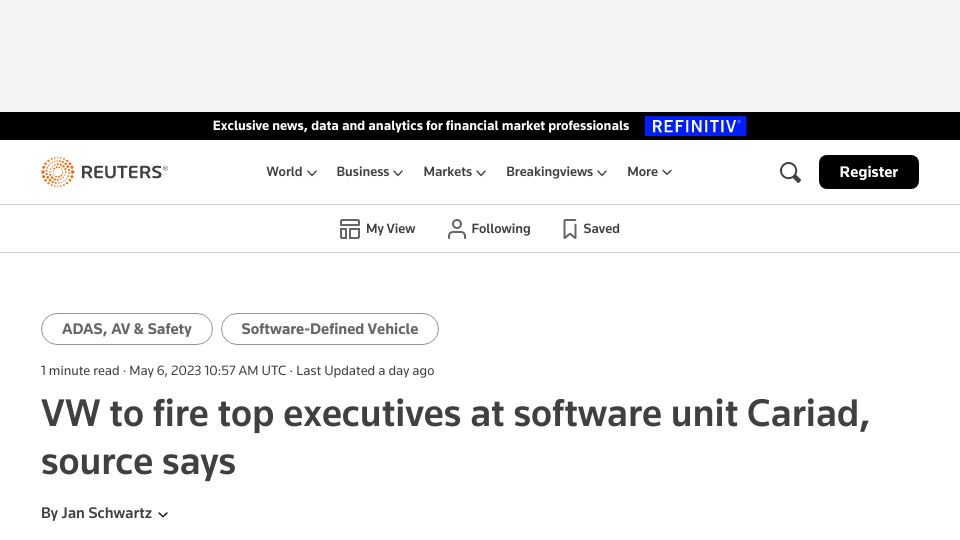Image resolution: width=960 pixels, height=540 pixels.
Task: Click the Following person icon
Action: (457, 229)
